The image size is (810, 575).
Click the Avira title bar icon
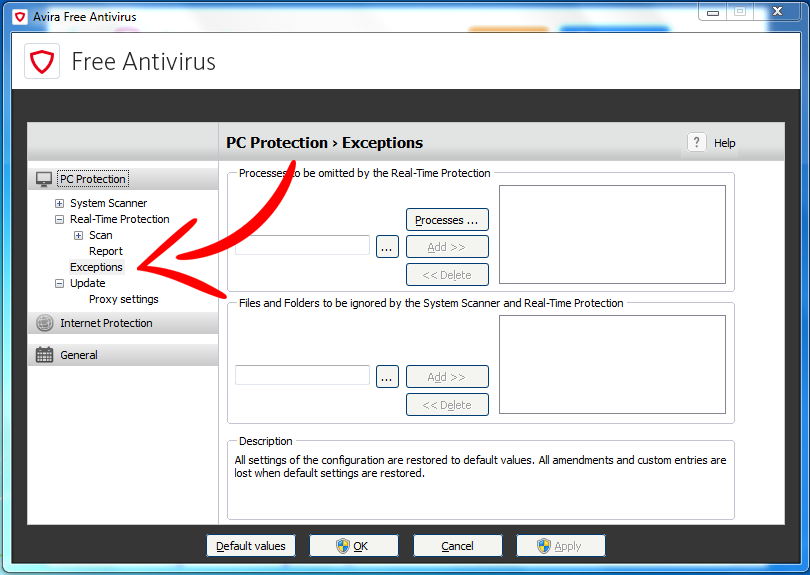point(20,17)
